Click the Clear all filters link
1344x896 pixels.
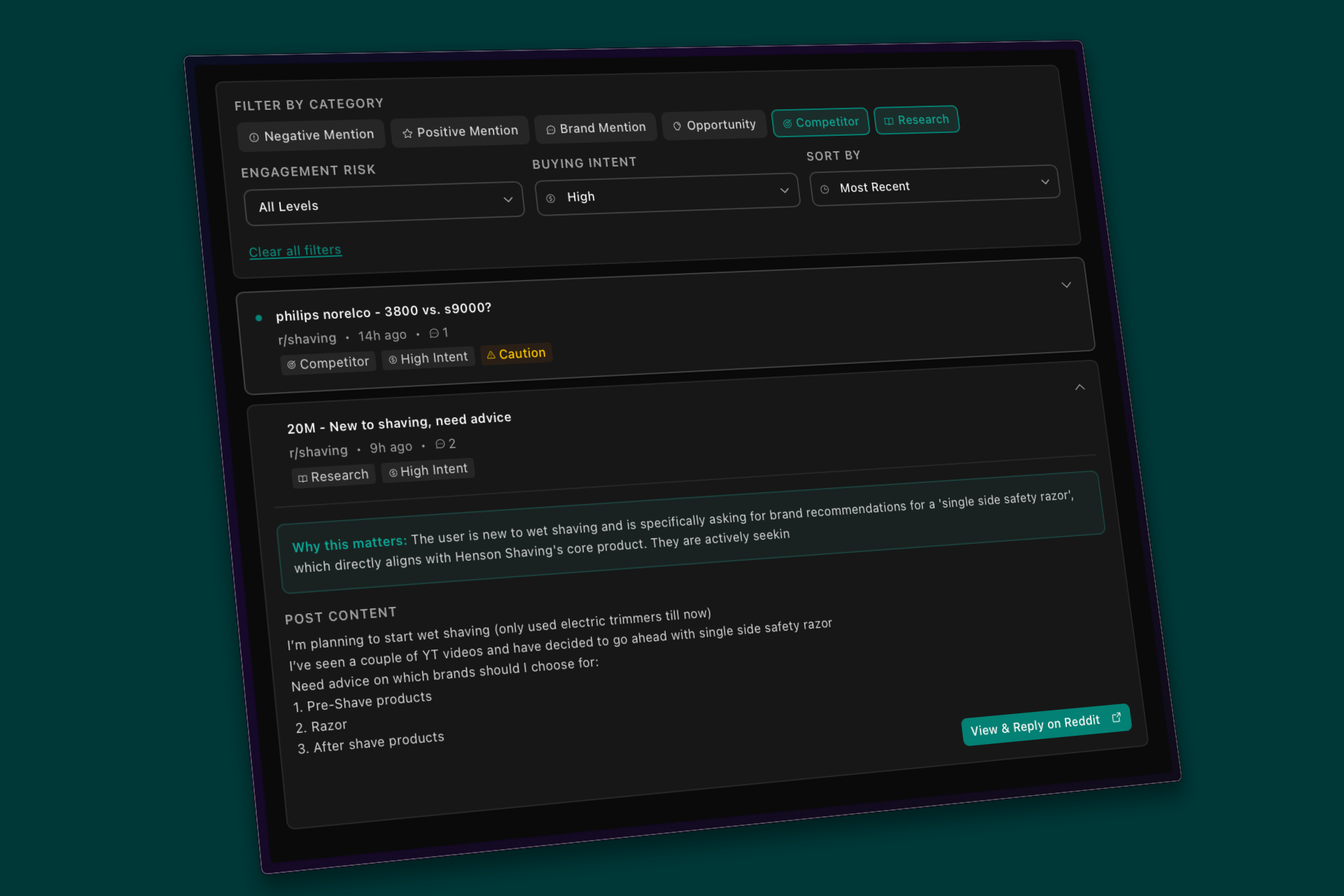tap(295, 251)
